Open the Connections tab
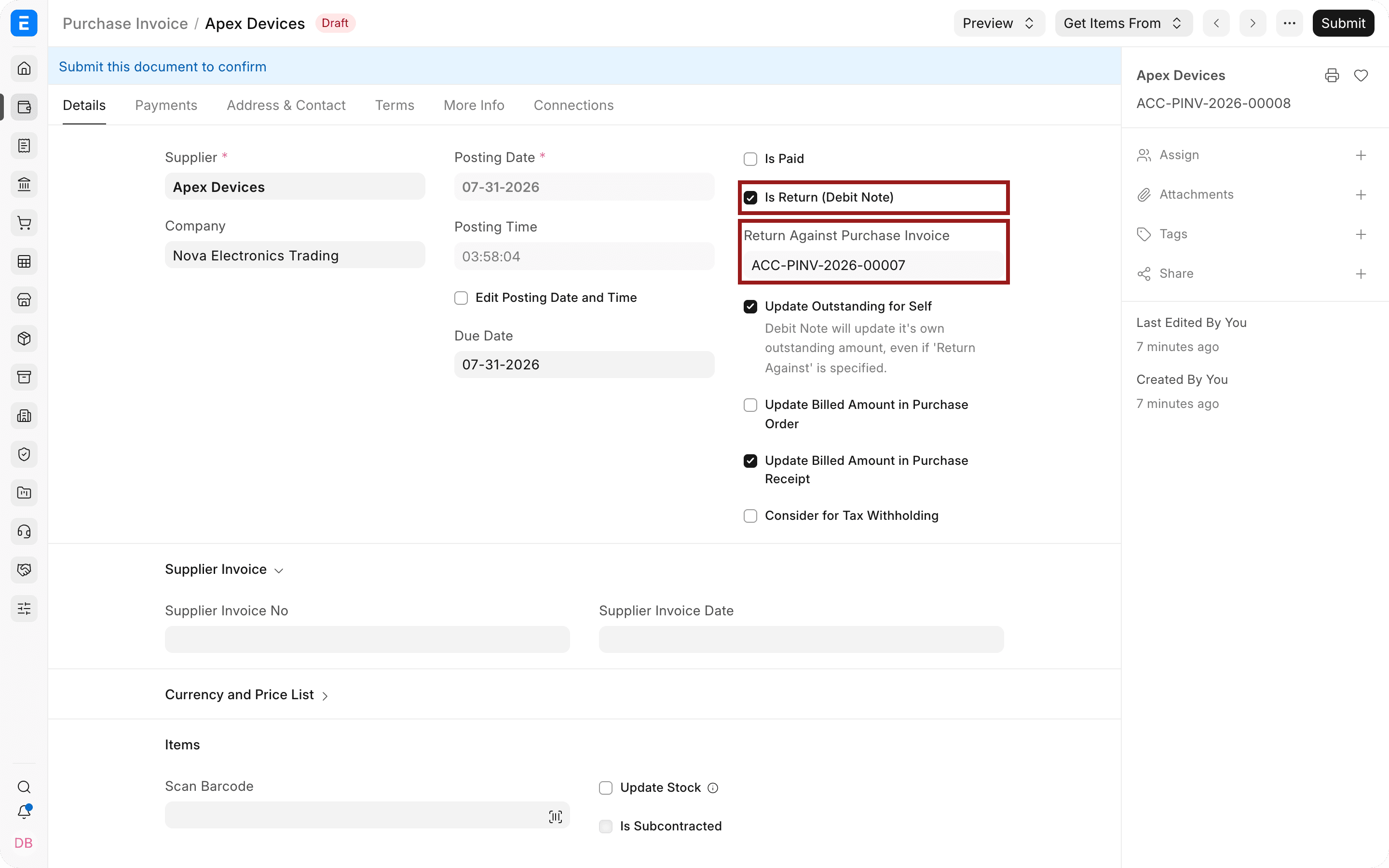1389x868 pixels. (x=573, y=105)
